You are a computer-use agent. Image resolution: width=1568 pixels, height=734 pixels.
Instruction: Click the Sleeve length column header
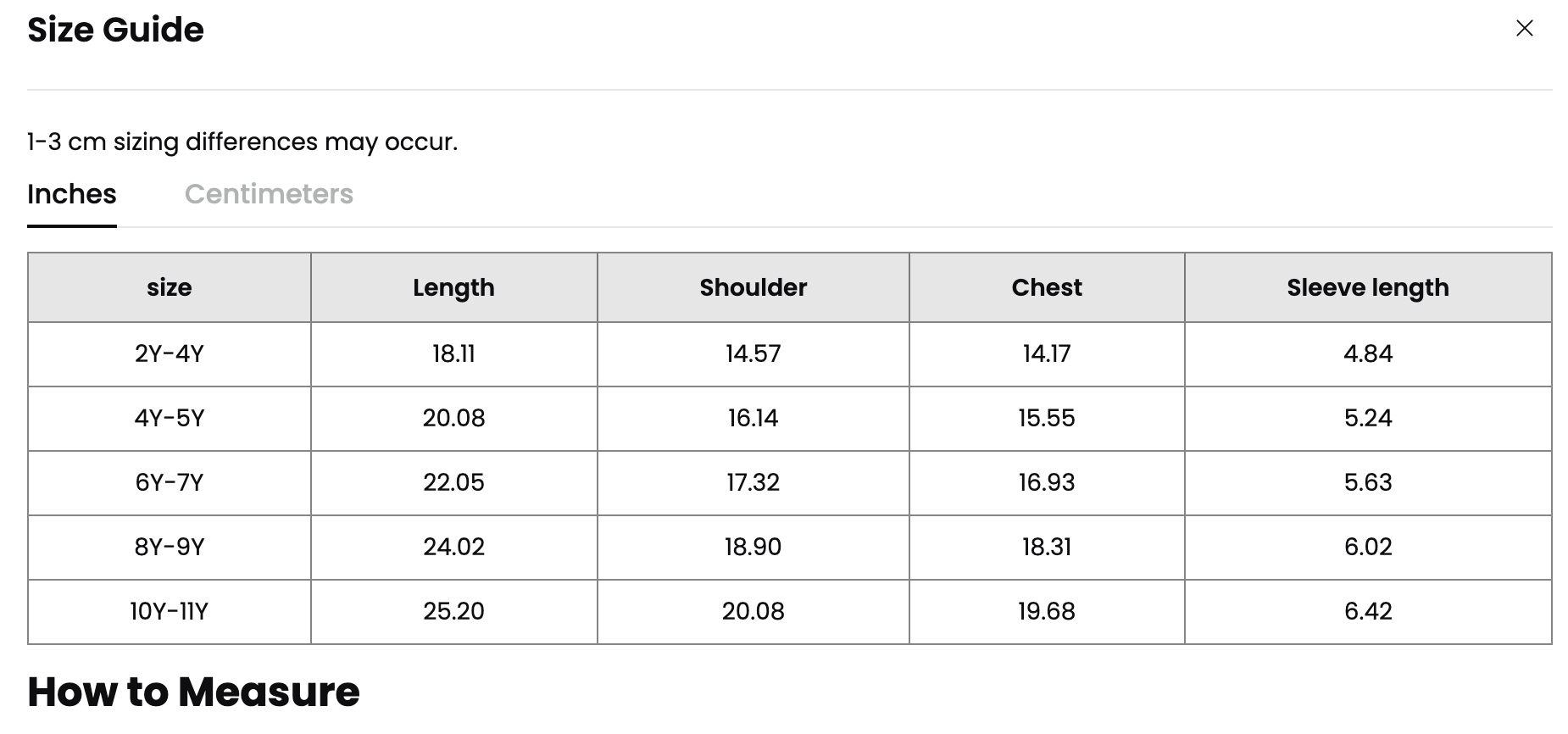point(1367,287)
